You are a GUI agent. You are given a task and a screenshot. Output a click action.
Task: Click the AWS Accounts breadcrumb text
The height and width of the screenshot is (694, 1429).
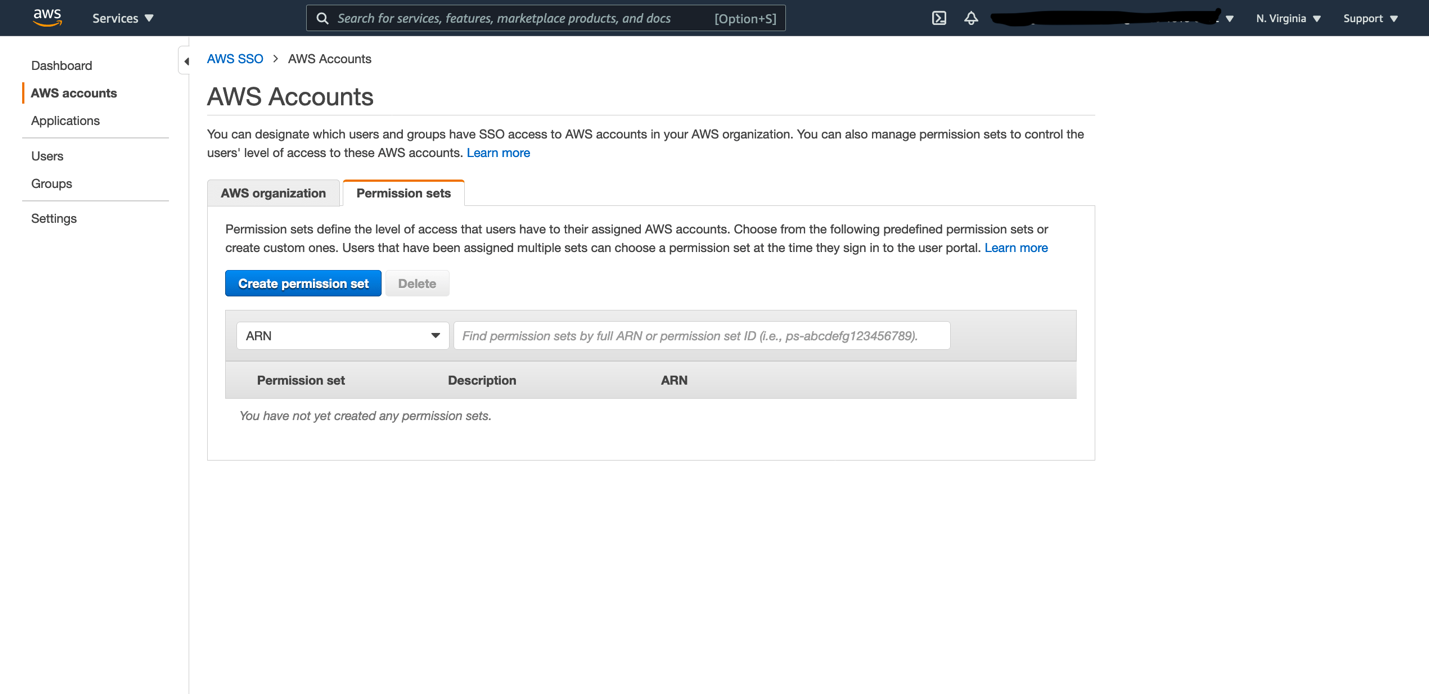[x=330, y=59]
